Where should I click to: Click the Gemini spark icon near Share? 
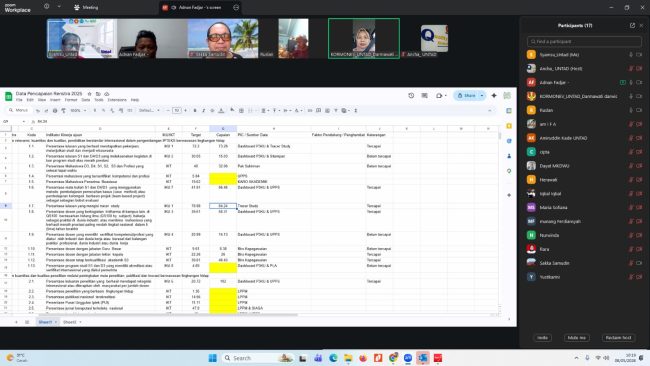click(x=494, y=95)
